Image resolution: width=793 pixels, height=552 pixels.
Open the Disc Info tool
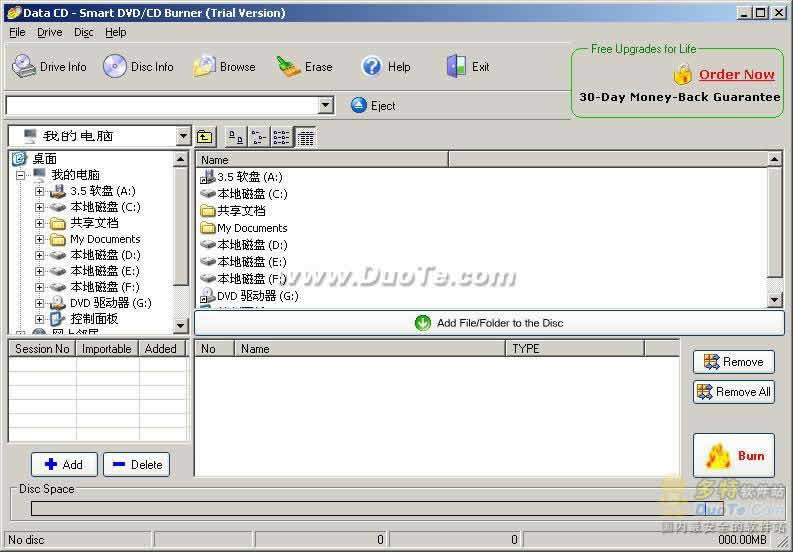pos(138,67)
